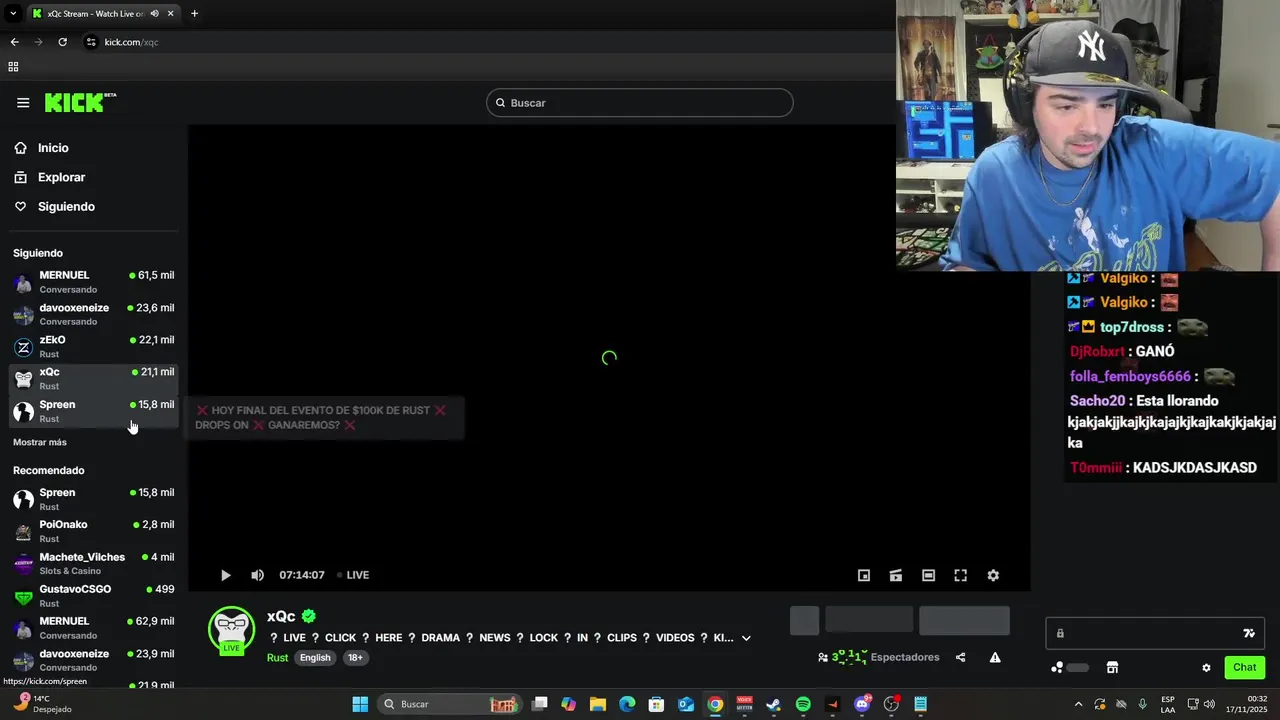Click the green Chat button
This screenshot has height=720, width=1280.
1244,667
